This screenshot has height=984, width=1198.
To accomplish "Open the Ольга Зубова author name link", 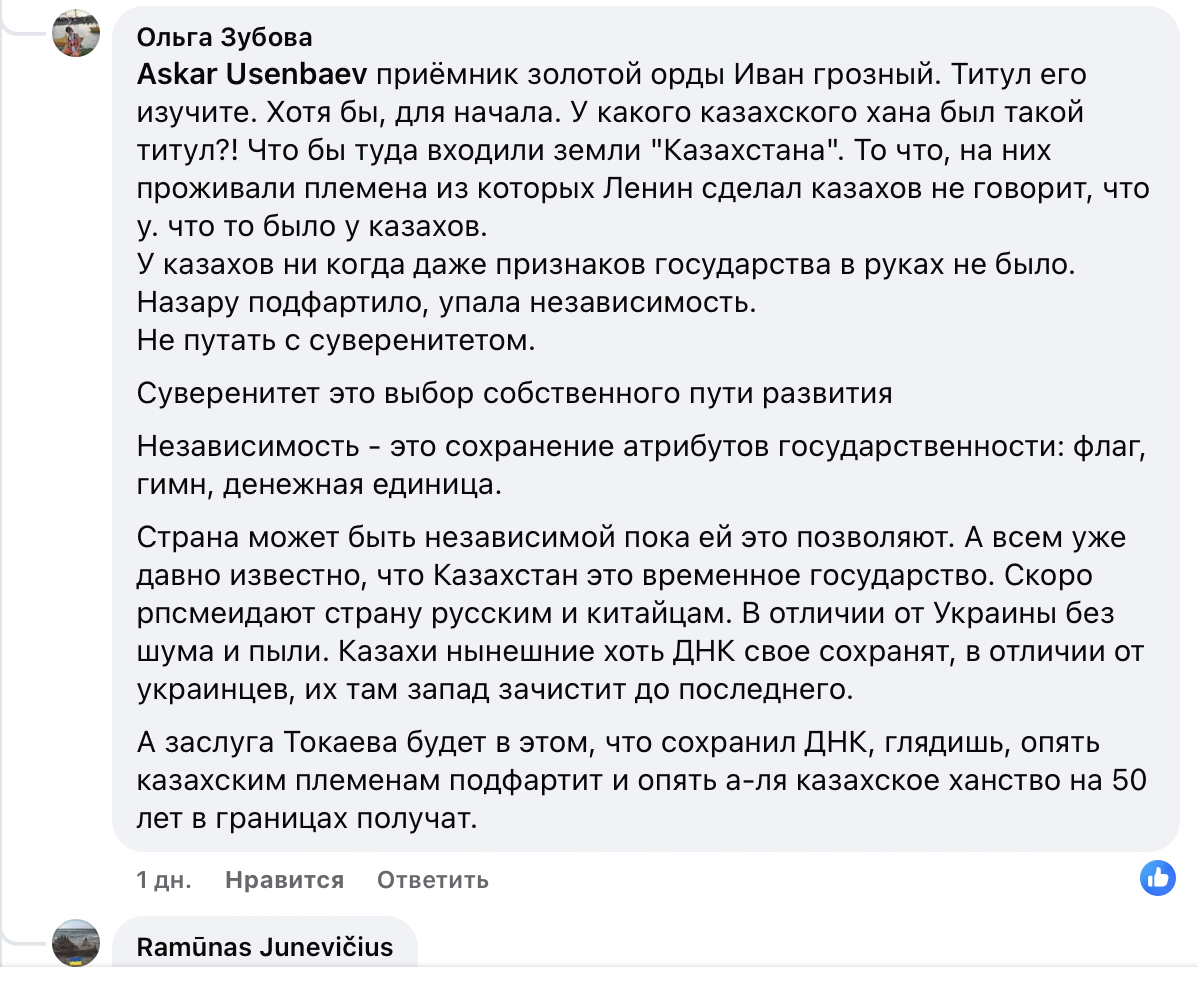I will click(x=225, y=37).
